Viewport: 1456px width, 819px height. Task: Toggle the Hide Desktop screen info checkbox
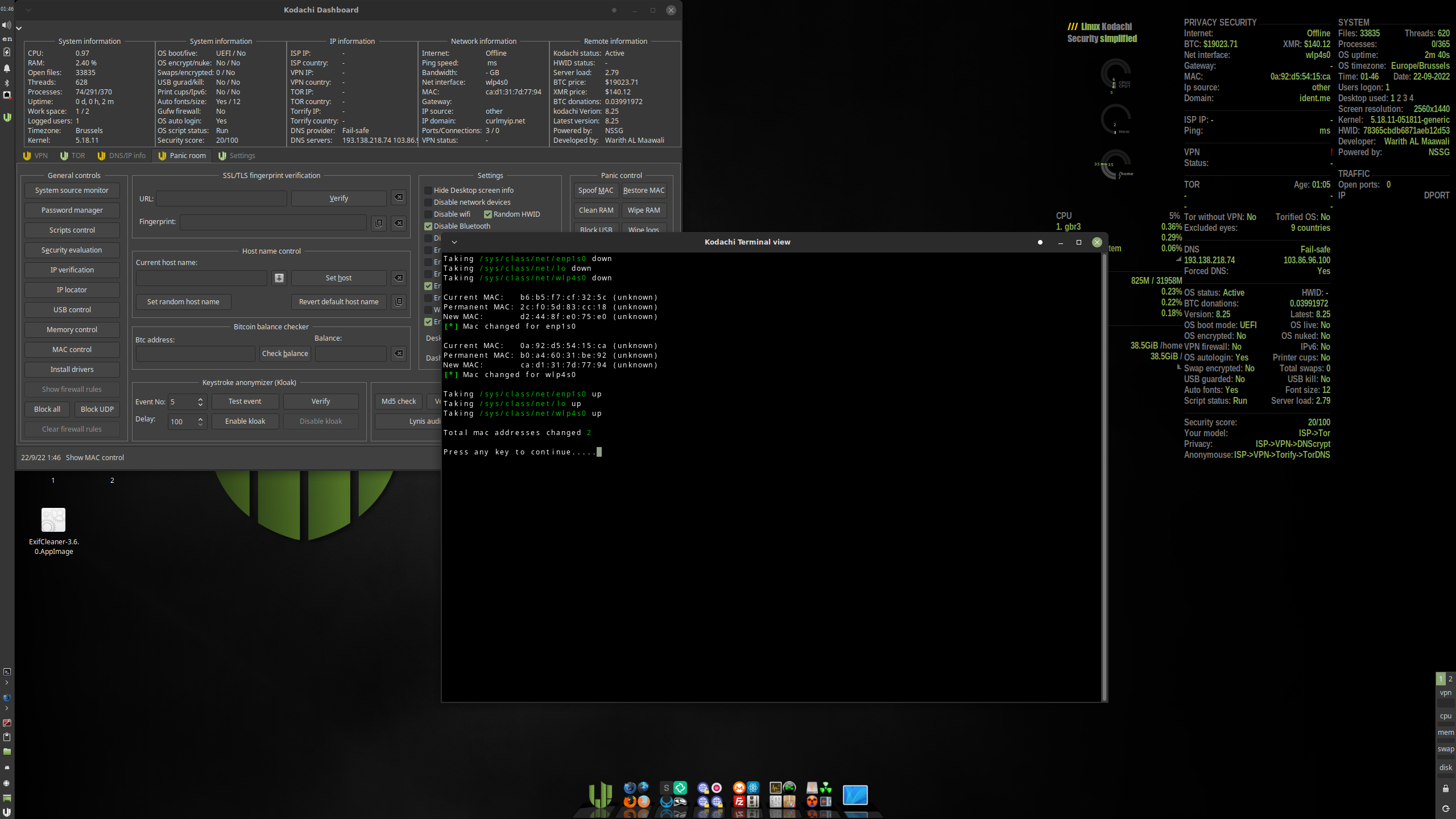(428, 191)
